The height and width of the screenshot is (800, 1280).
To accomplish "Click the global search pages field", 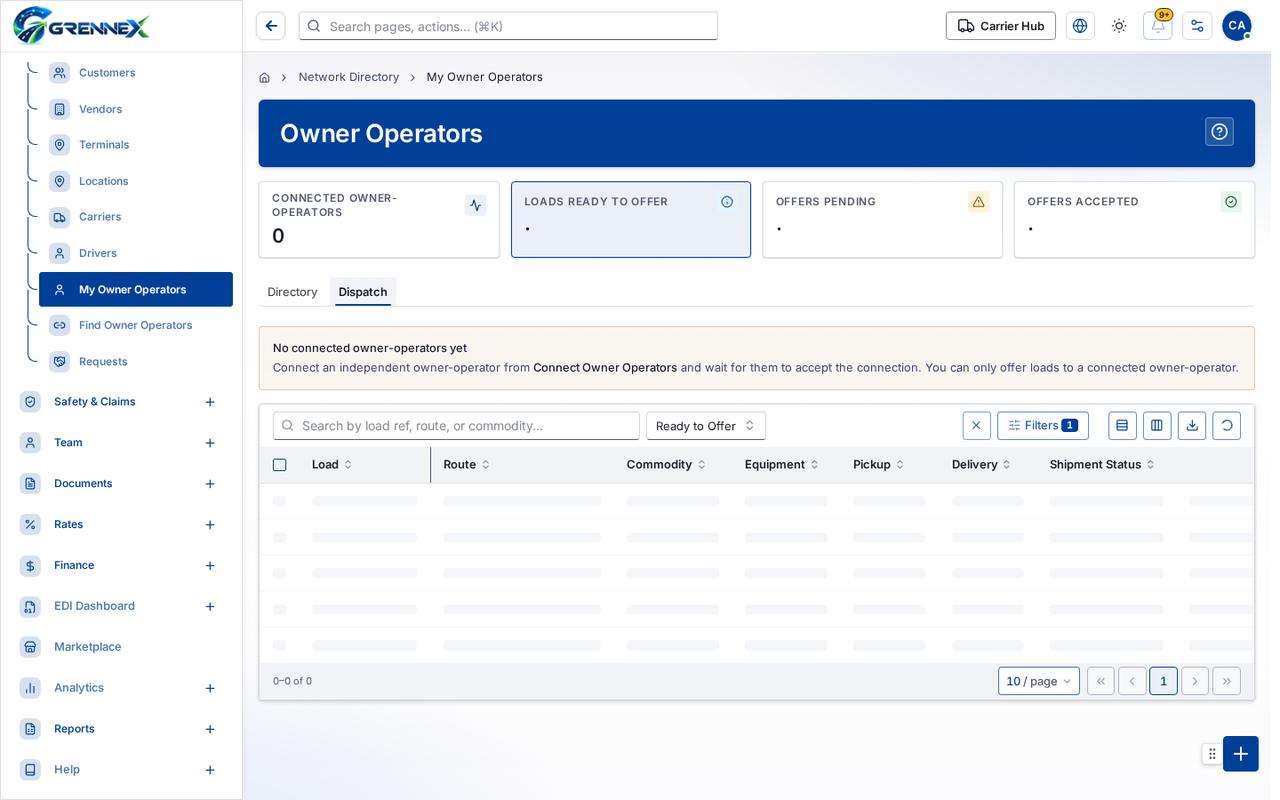I will click(x=508, y=26).
